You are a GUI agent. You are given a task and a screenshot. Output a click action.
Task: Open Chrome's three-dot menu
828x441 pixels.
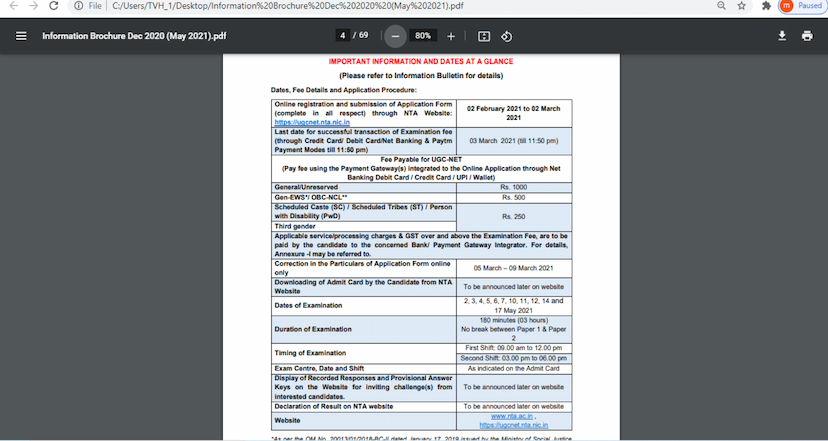click(822, 6)
